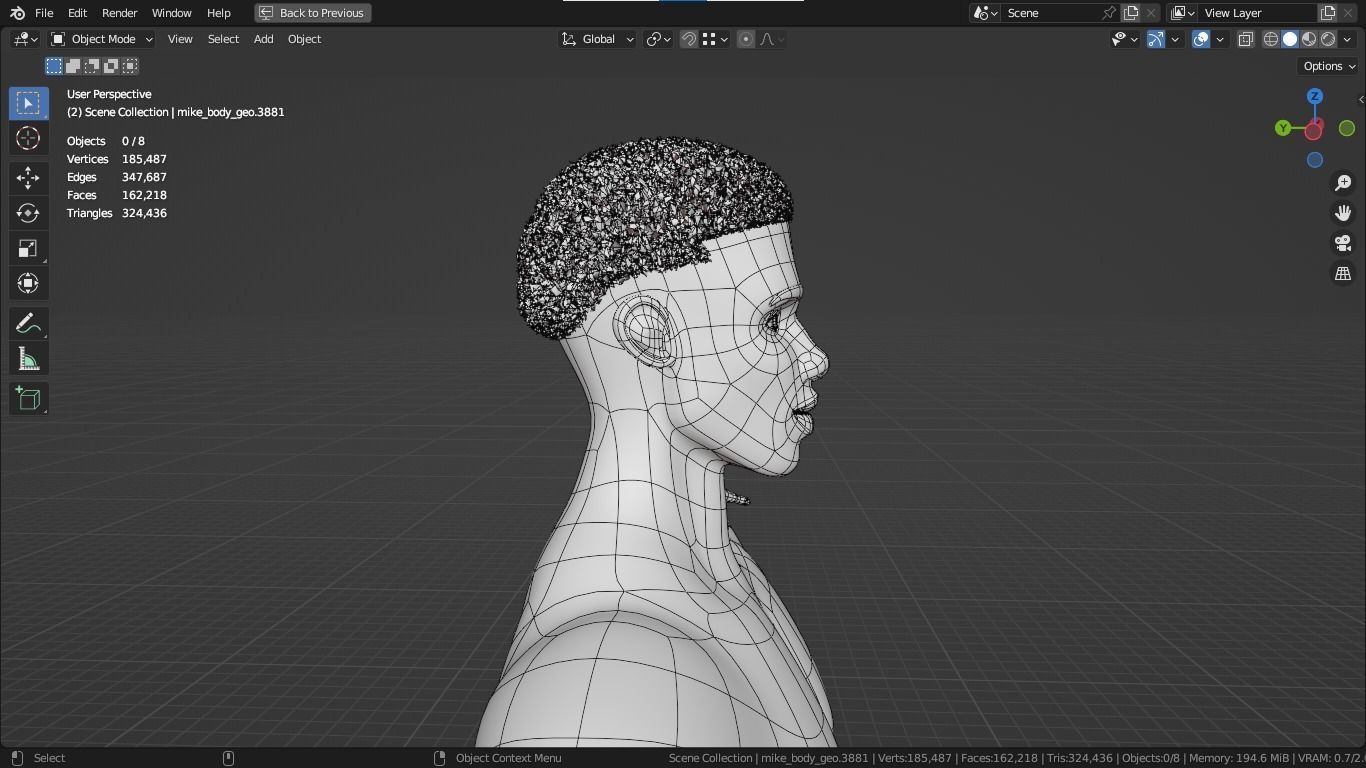Open the viewport View menu
1366x768 pixels.
[180, 39]
